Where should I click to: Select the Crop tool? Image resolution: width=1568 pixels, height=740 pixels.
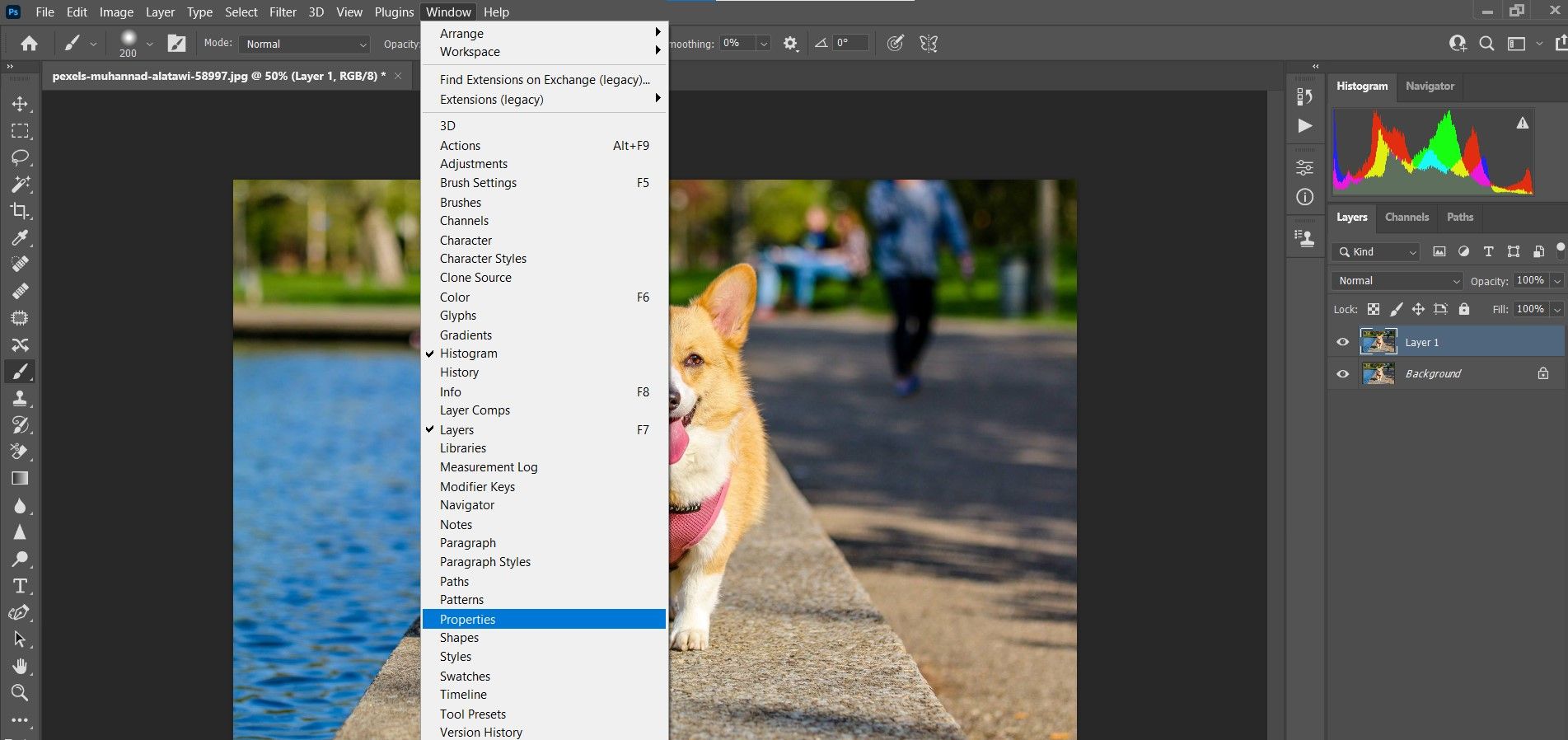click(20, 211)
